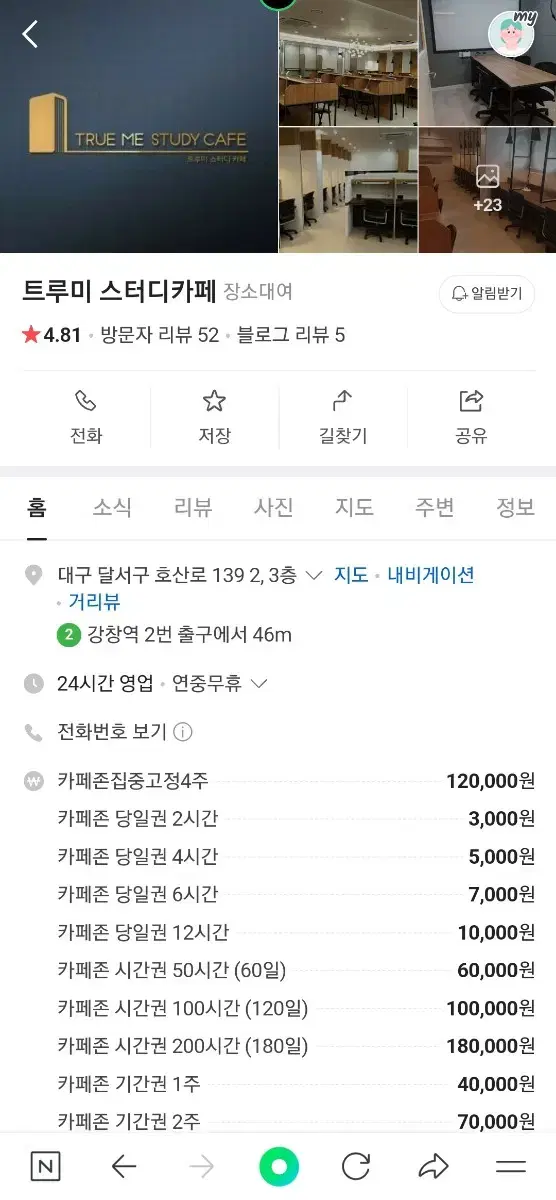
Task: Expand the address details chevron
Action: click(313, 575)
